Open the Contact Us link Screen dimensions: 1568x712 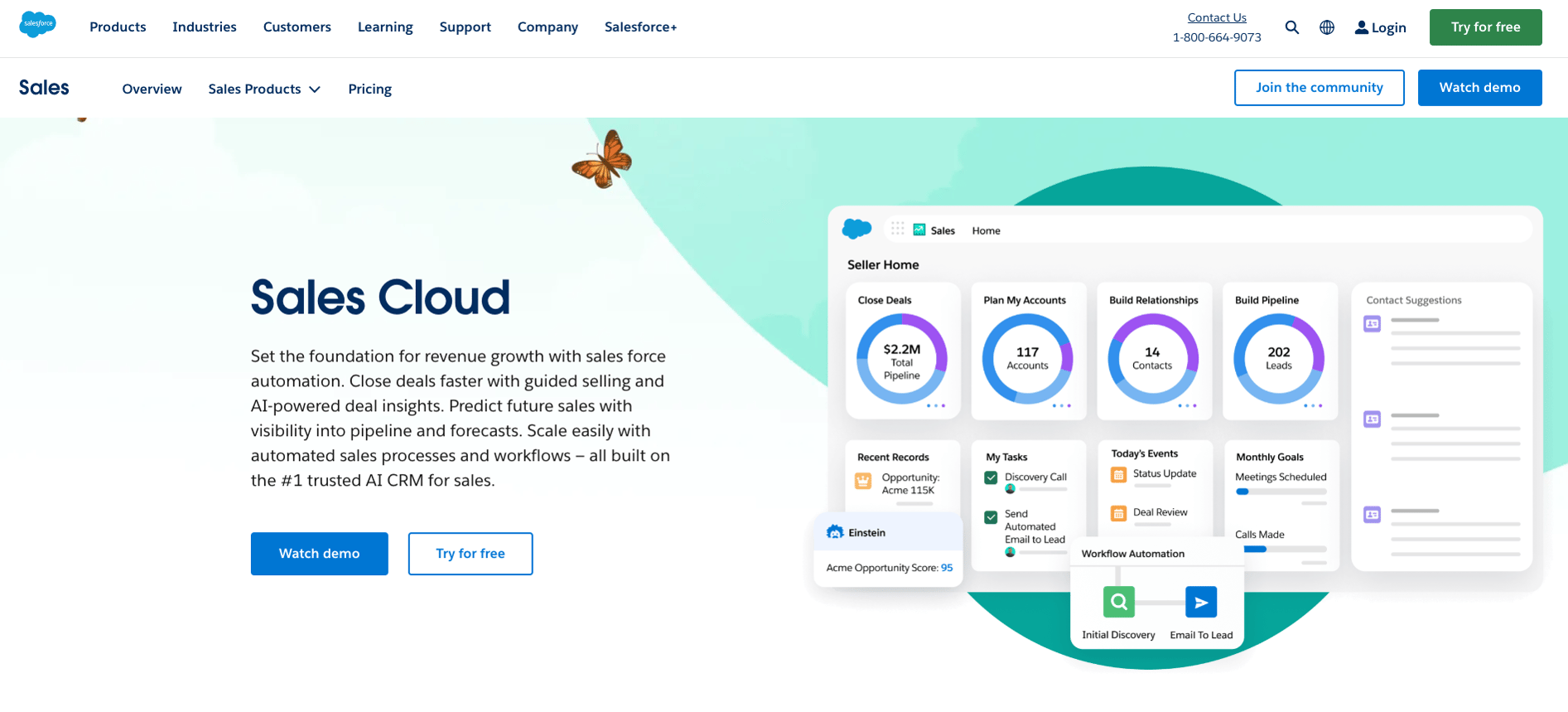1217,17
